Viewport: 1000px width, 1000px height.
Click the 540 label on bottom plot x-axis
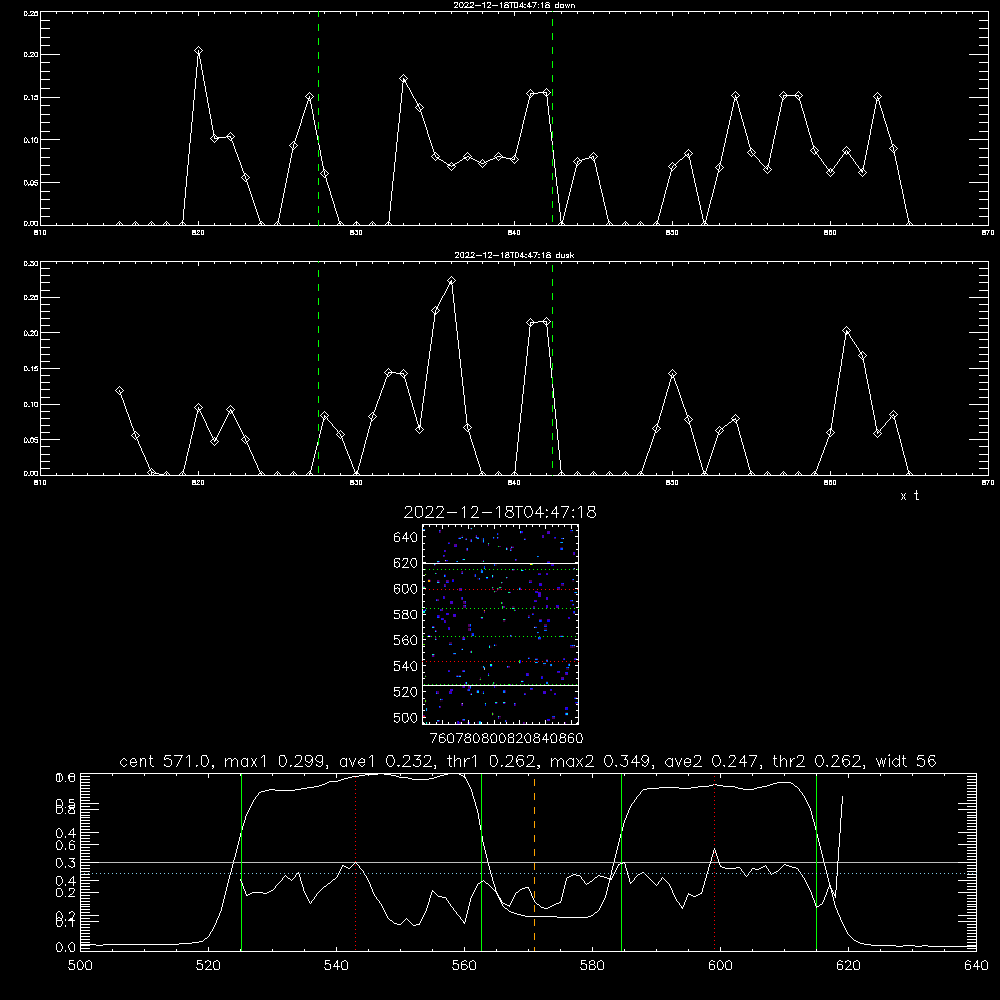click(x=336, y=966)
